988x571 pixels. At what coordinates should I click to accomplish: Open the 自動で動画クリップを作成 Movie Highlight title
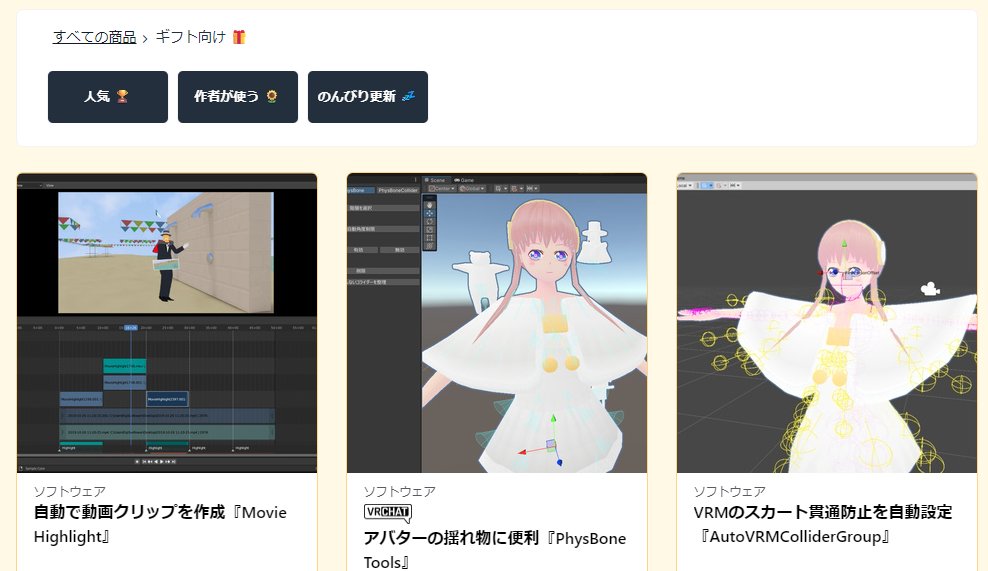pos(160,524)
